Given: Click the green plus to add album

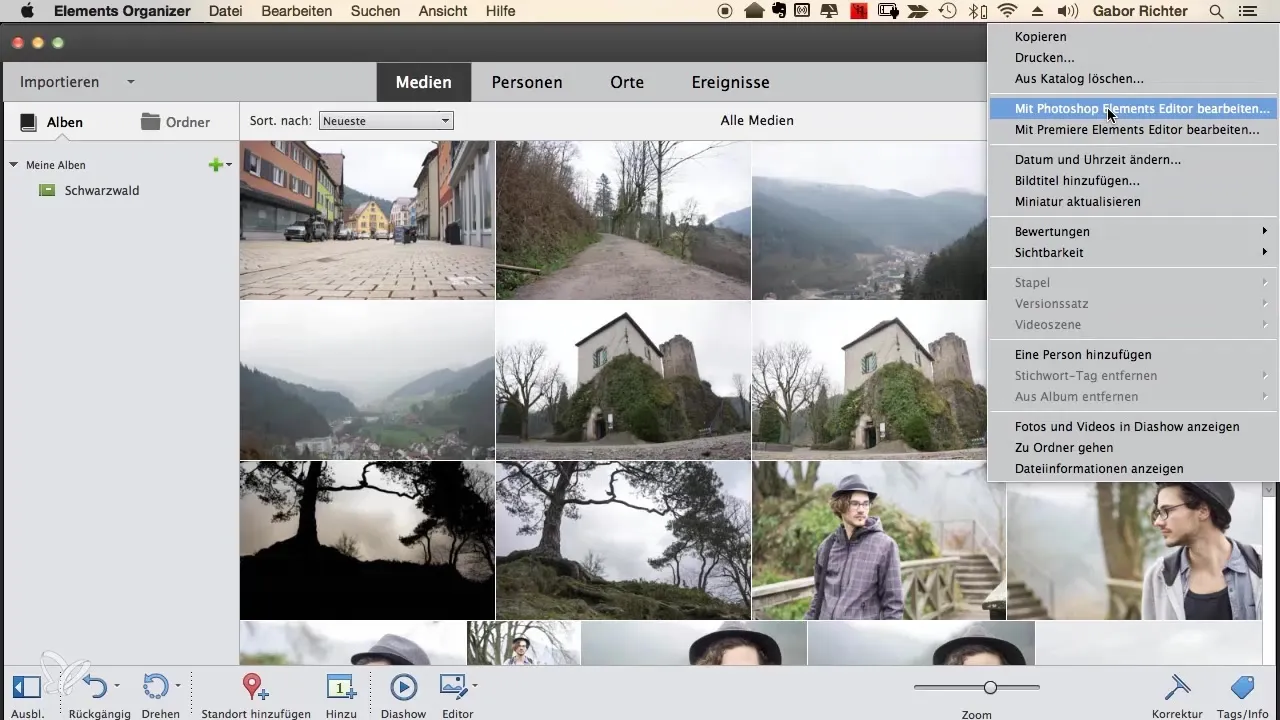Looking at the screenshot, I should click(215, 165).
